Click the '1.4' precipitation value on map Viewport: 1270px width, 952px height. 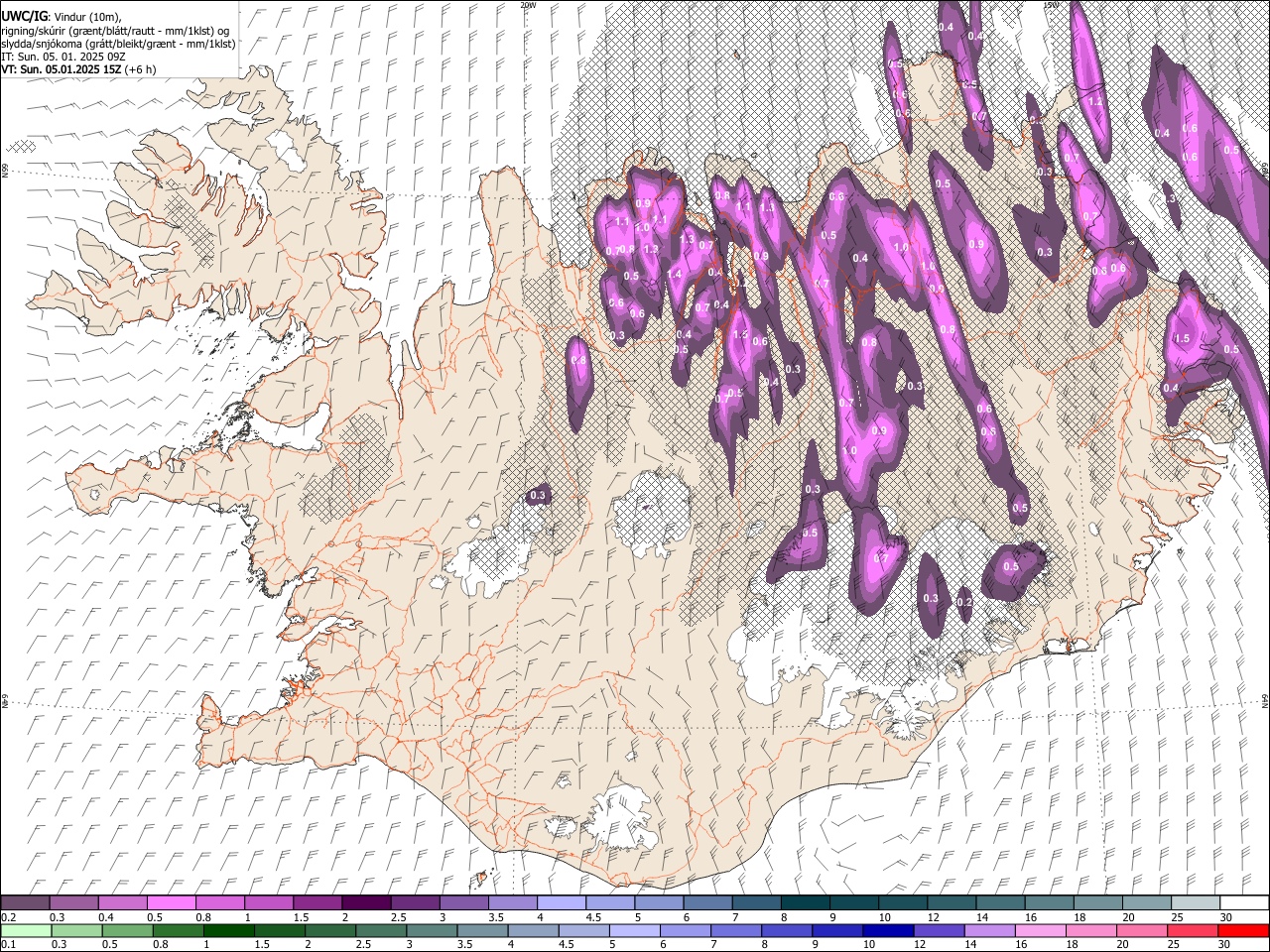(674, 274)
